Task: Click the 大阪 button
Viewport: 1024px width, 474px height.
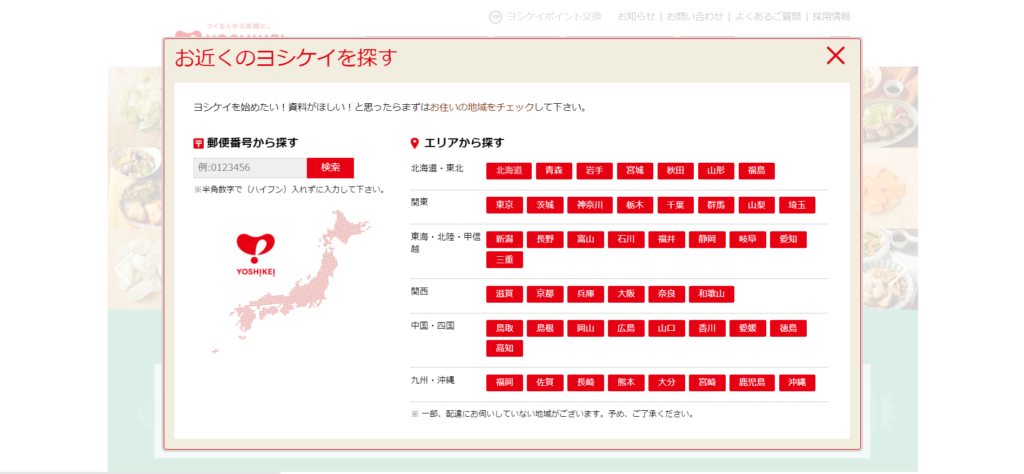Action: pos(626,294)
